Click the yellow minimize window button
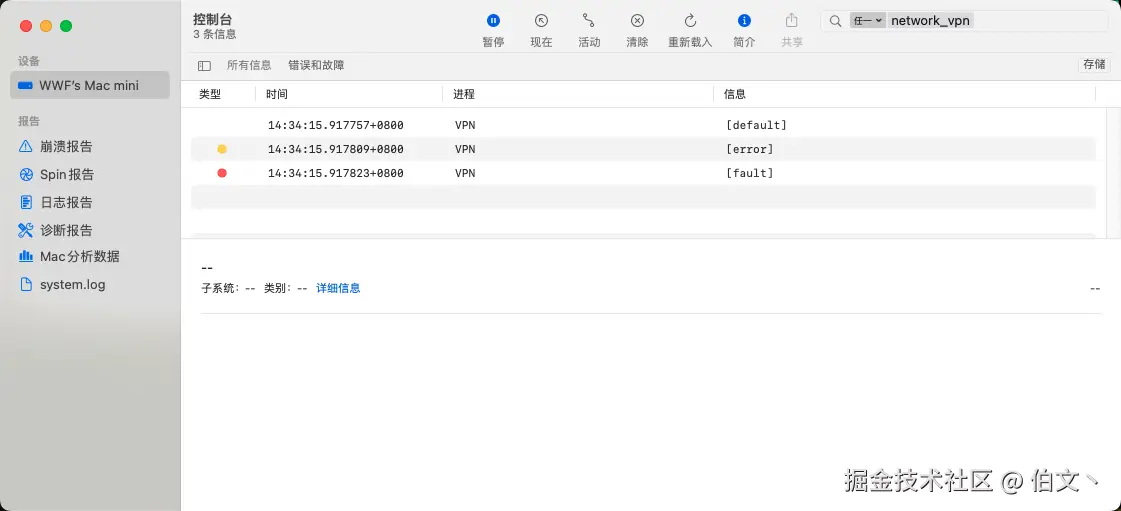This screenshot has height=511, width=1121. (46, 26)
